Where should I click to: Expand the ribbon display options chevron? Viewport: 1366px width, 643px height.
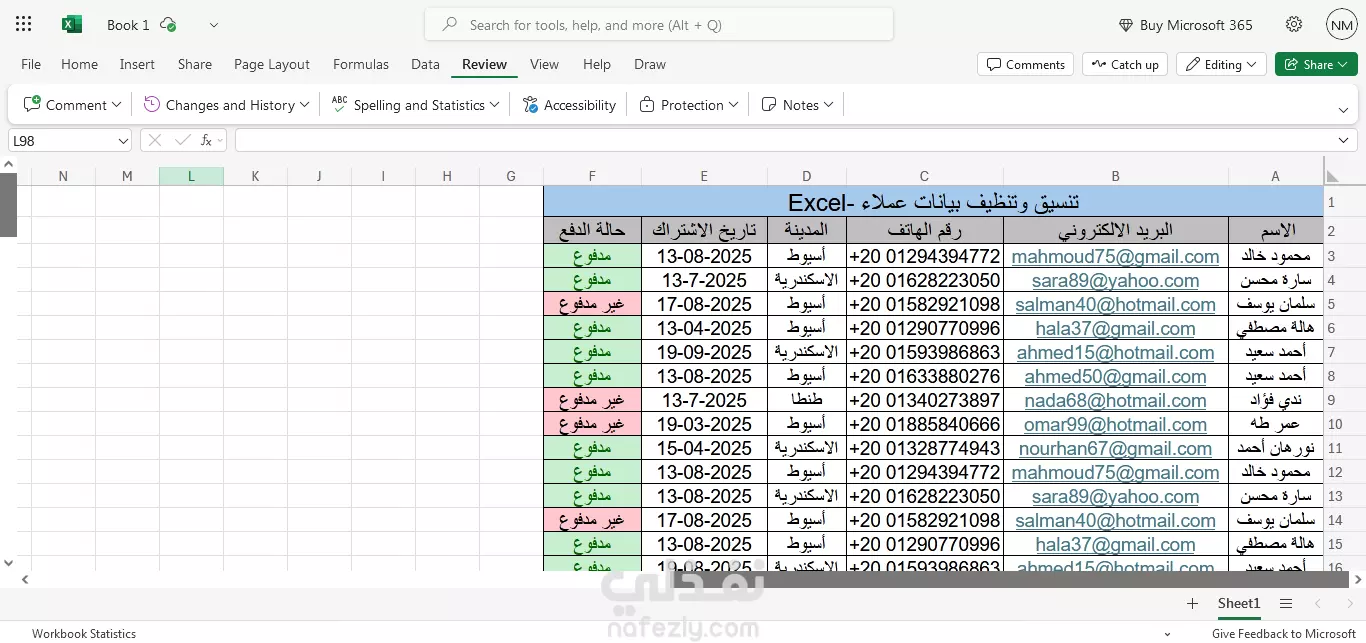point(1343,110)
